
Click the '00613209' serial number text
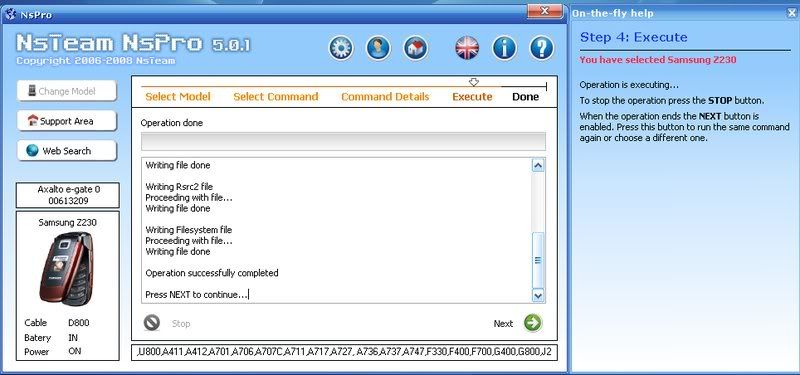pos(68,201)
